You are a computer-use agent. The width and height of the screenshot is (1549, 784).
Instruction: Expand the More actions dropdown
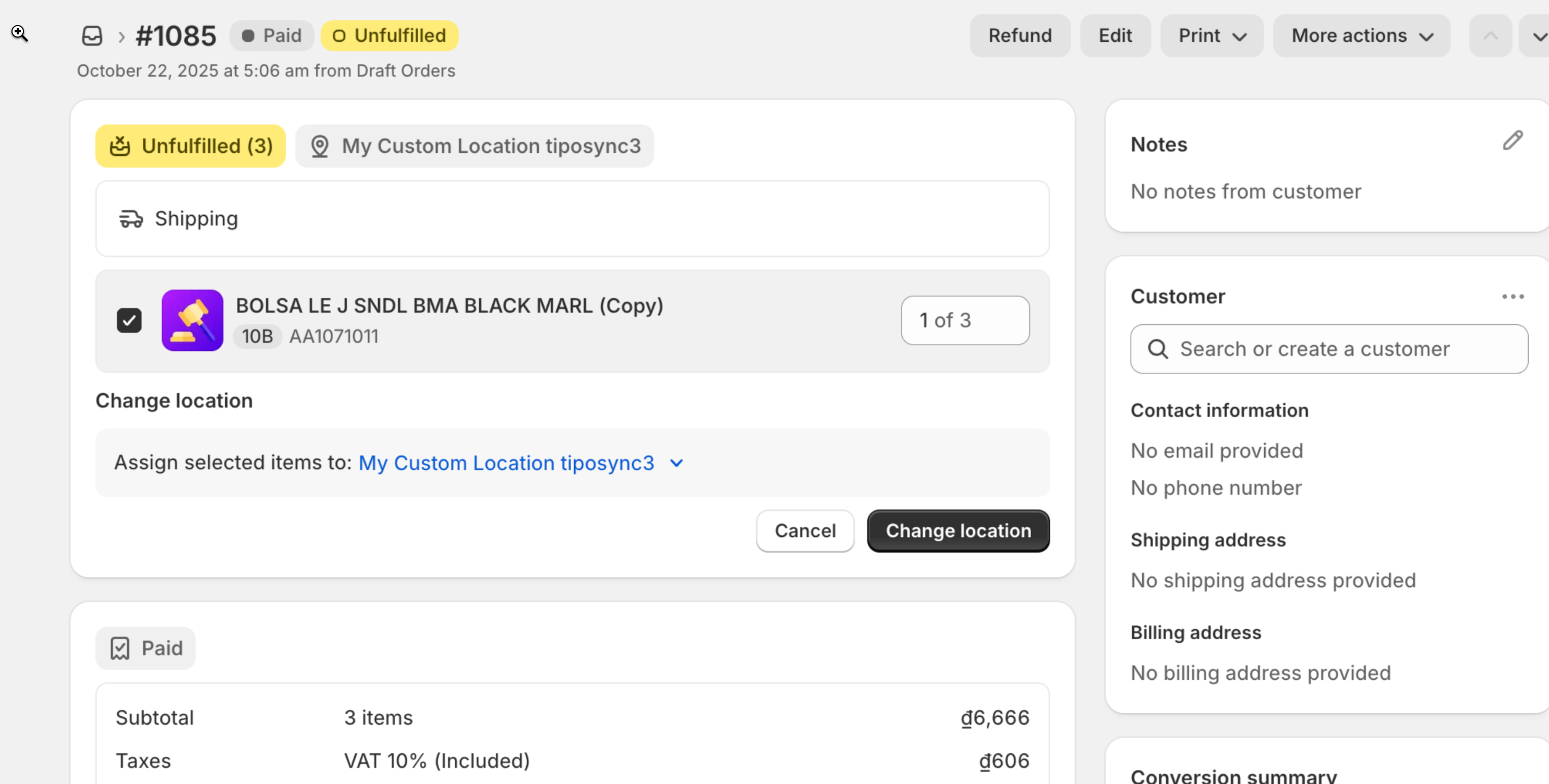pos(1361,36)
